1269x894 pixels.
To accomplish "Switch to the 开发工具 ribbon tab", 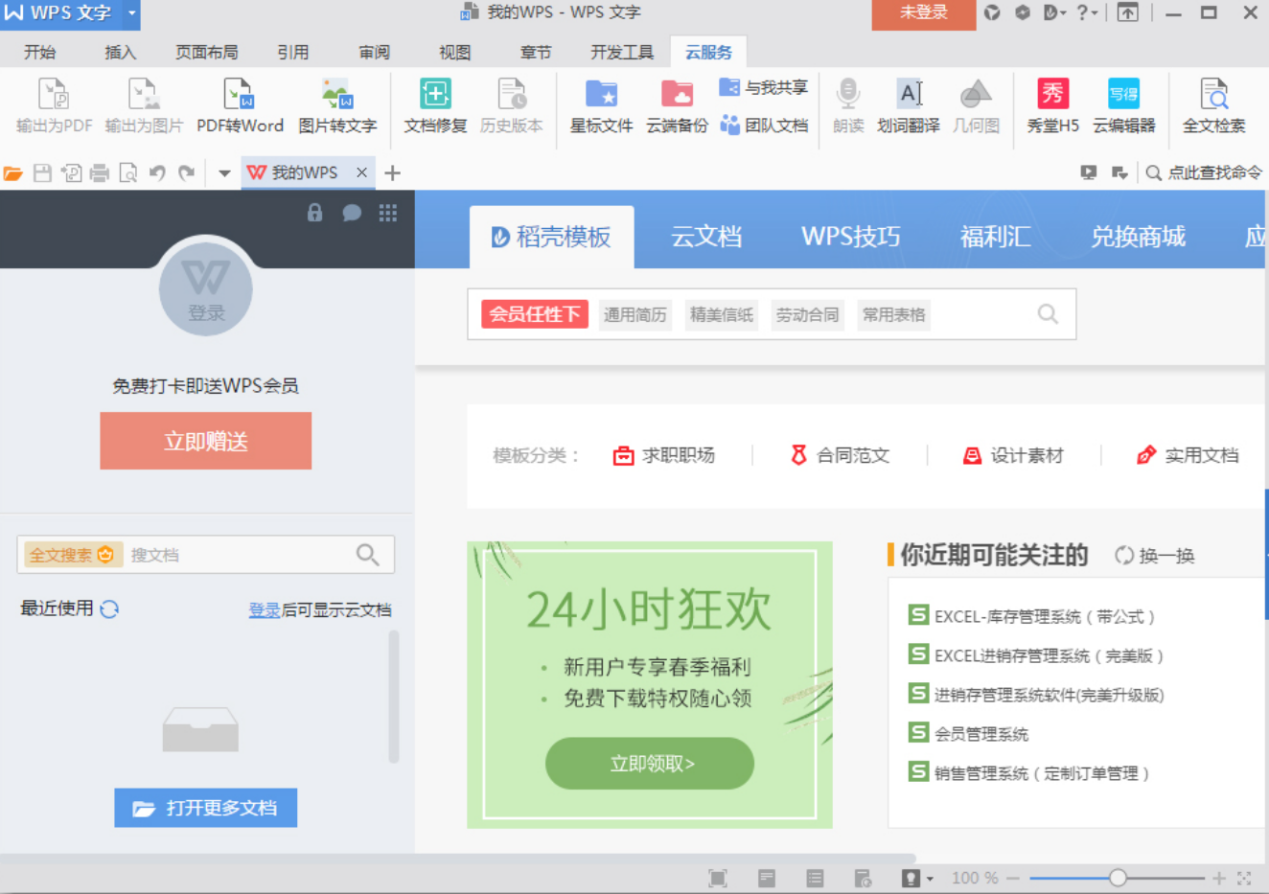I will point(620,52).
